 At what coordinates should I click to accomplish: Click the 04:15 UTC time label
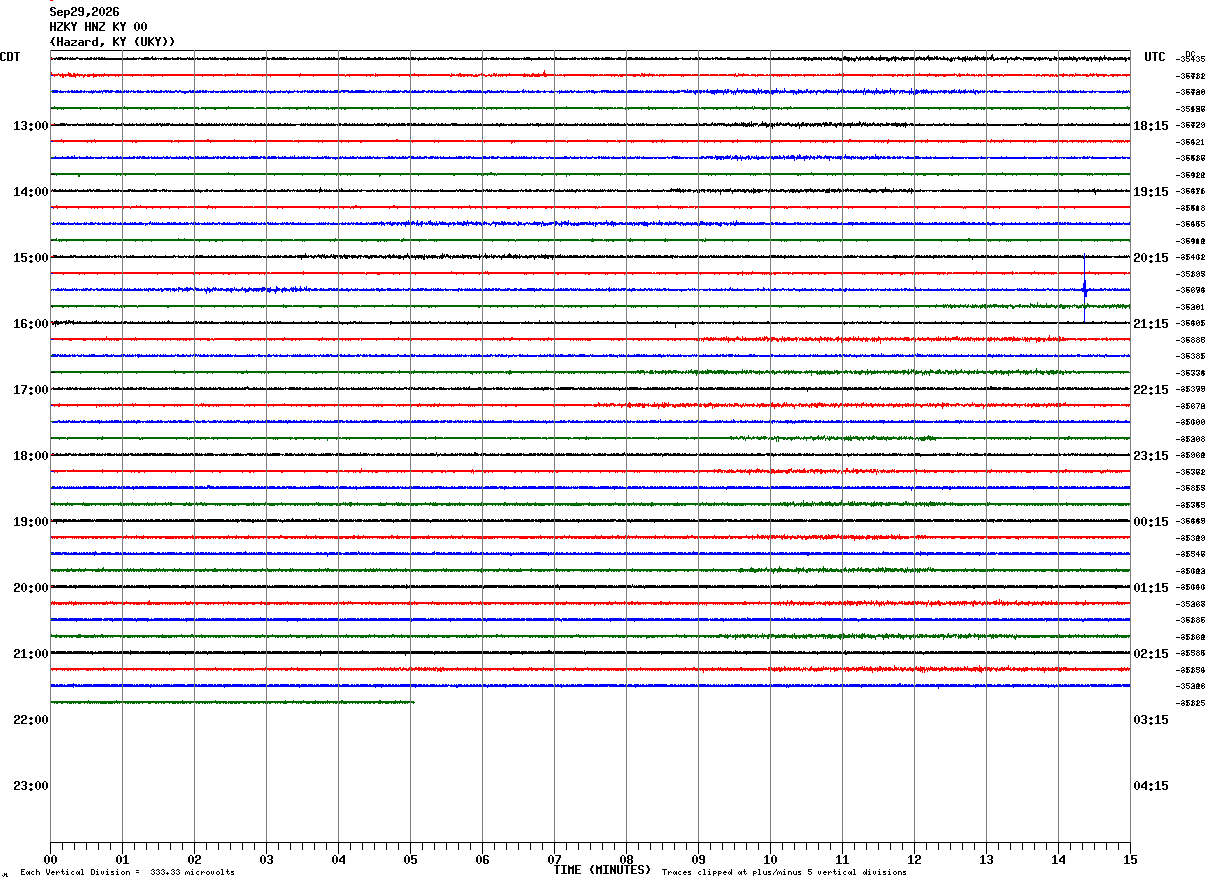1151,786
